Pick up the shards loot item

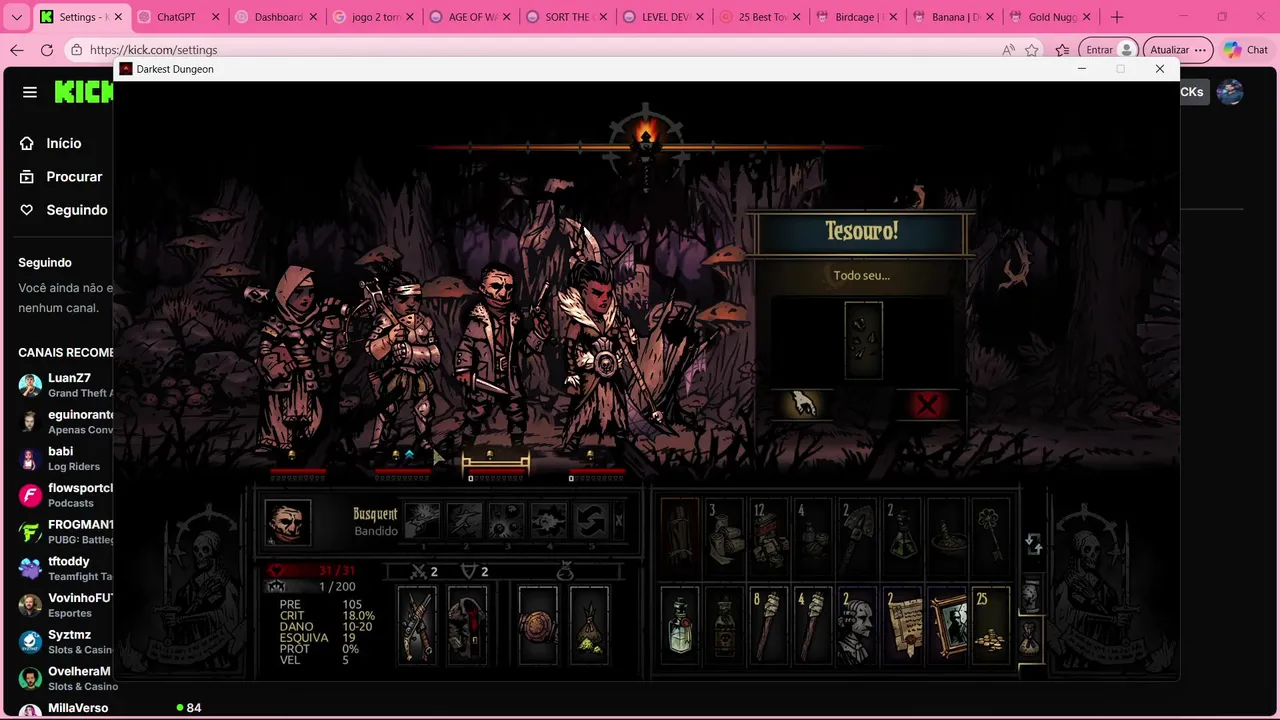click(863, 341)
